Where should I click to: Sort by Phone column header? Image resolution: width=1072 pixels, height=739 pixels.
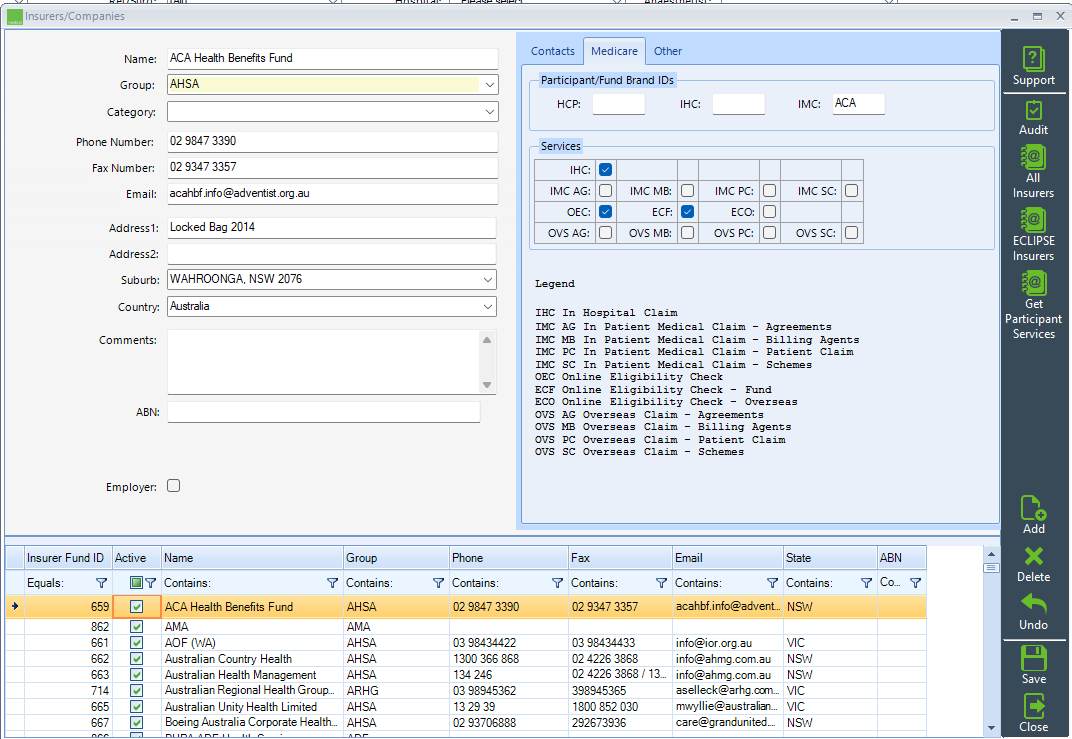point(509,558)
